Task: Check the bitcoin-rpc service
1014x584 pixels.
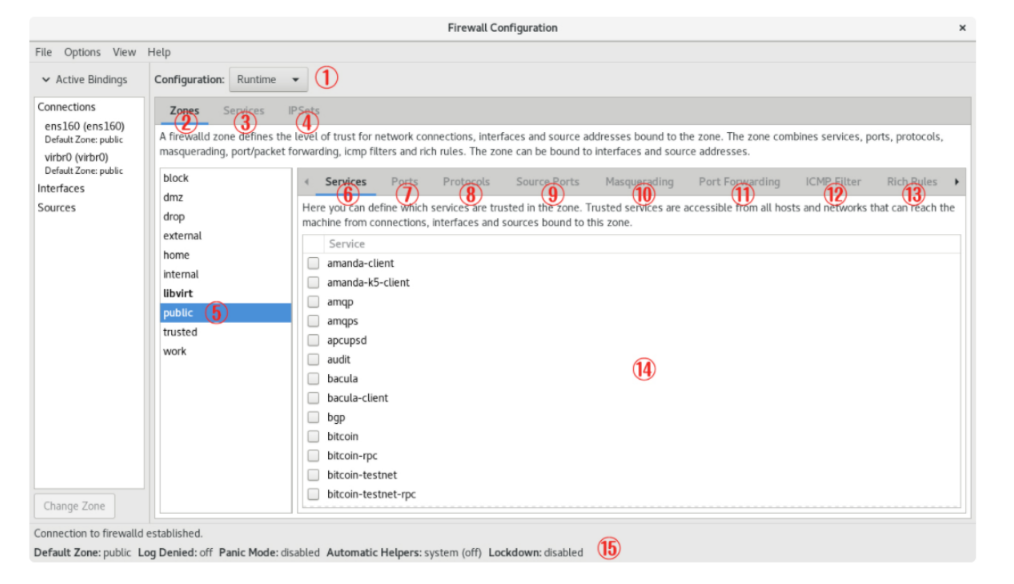Action: [x=314, y=455]
